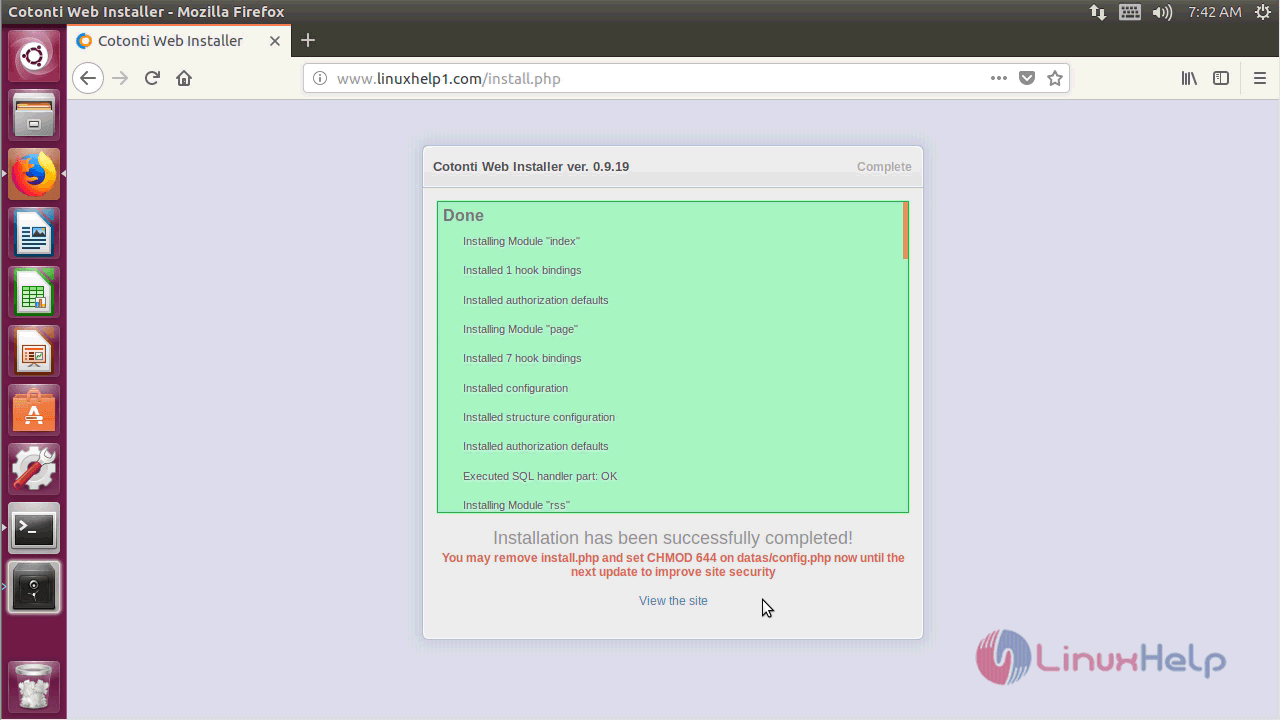Launch LibreOffice Calc
Image resolution: width=1280 pixels, height=720 pixels.
(x=34, y=292)
